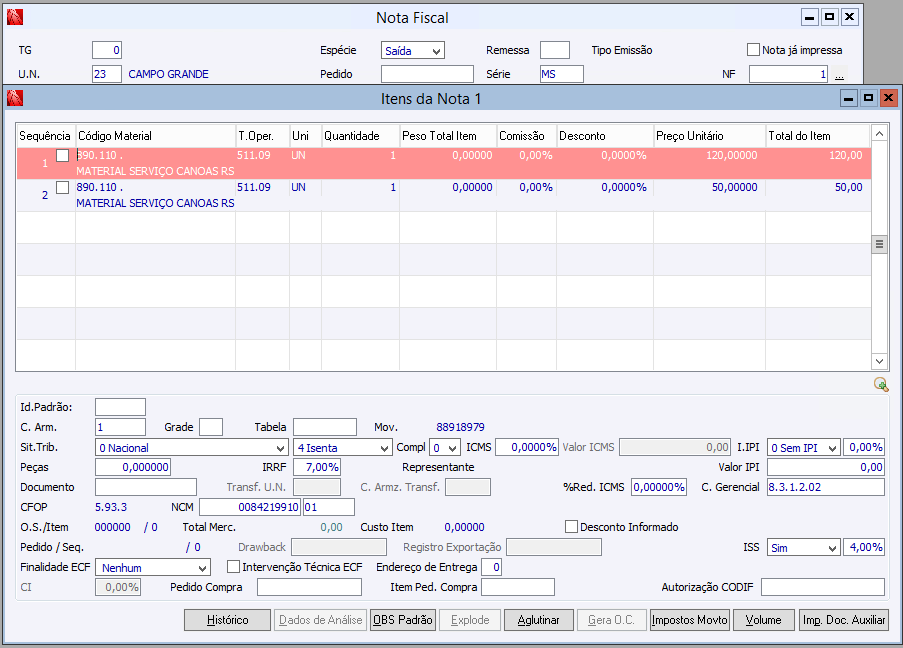Minimize the Itens da Nota 1 window

click(x=848, y=98)
